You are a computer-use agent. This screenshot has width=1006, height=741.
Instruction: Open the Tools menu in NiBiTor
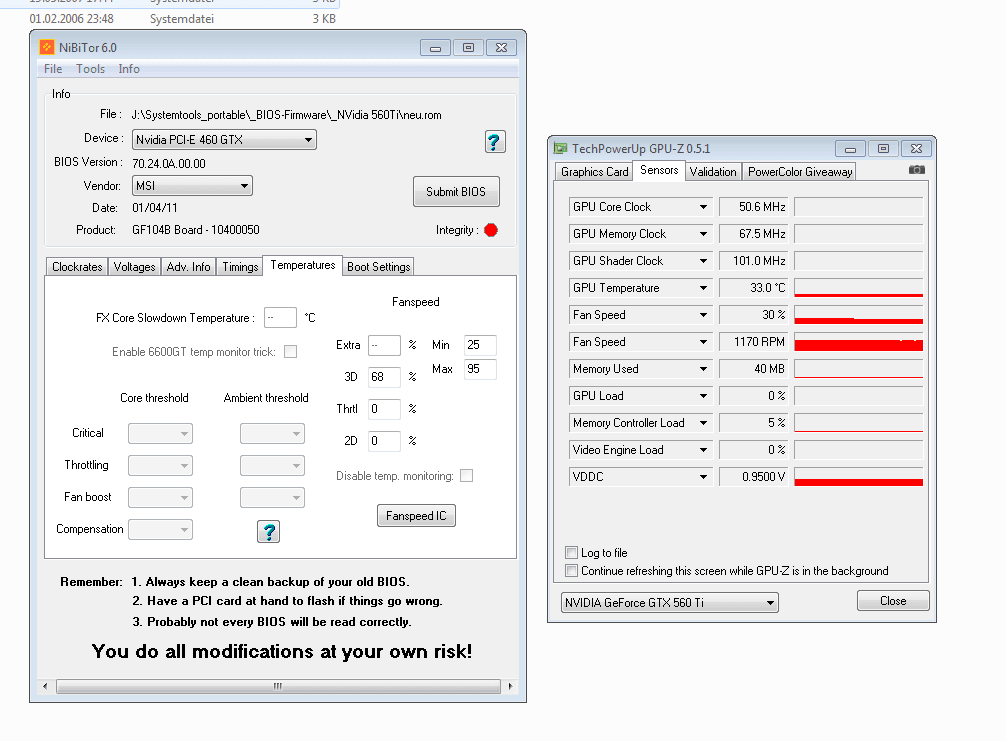[x=90, y=69]
